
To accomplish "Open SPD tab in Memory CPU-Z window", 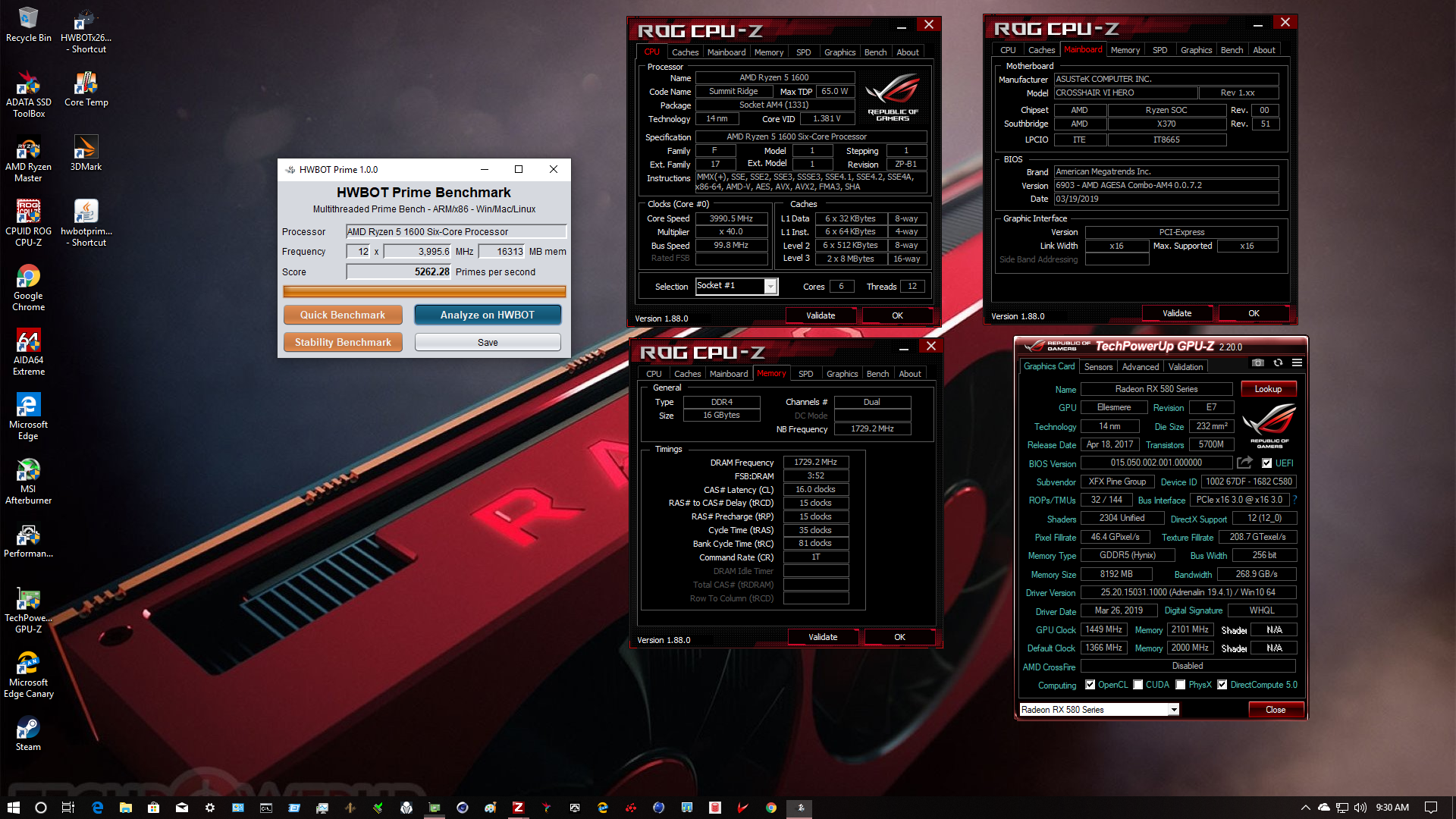I will click(x=805, y=374).
